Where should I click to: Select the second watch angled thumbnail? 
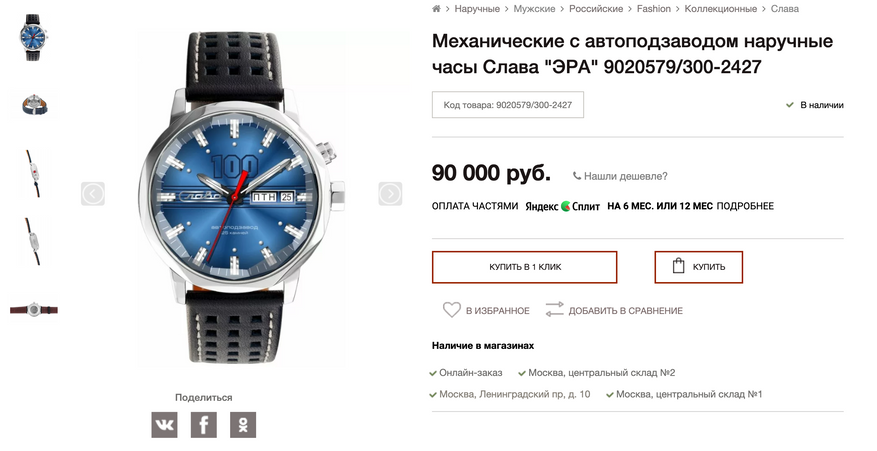click(35, 105)
